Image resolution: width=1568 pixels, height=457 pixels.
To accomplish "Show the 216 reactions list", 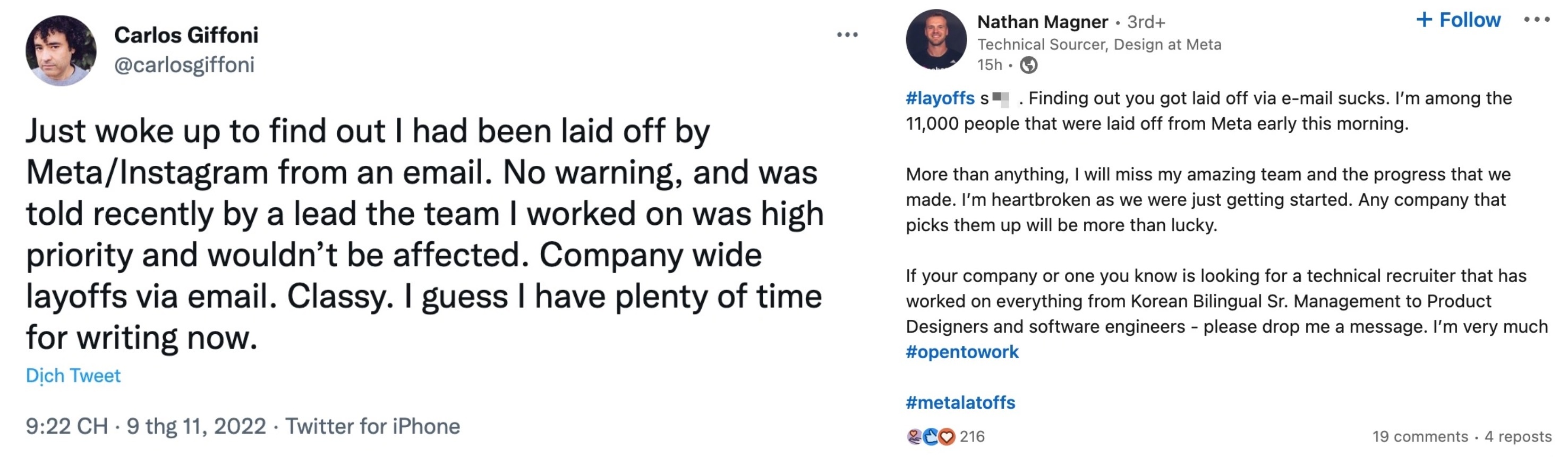I will pos(972,436).
